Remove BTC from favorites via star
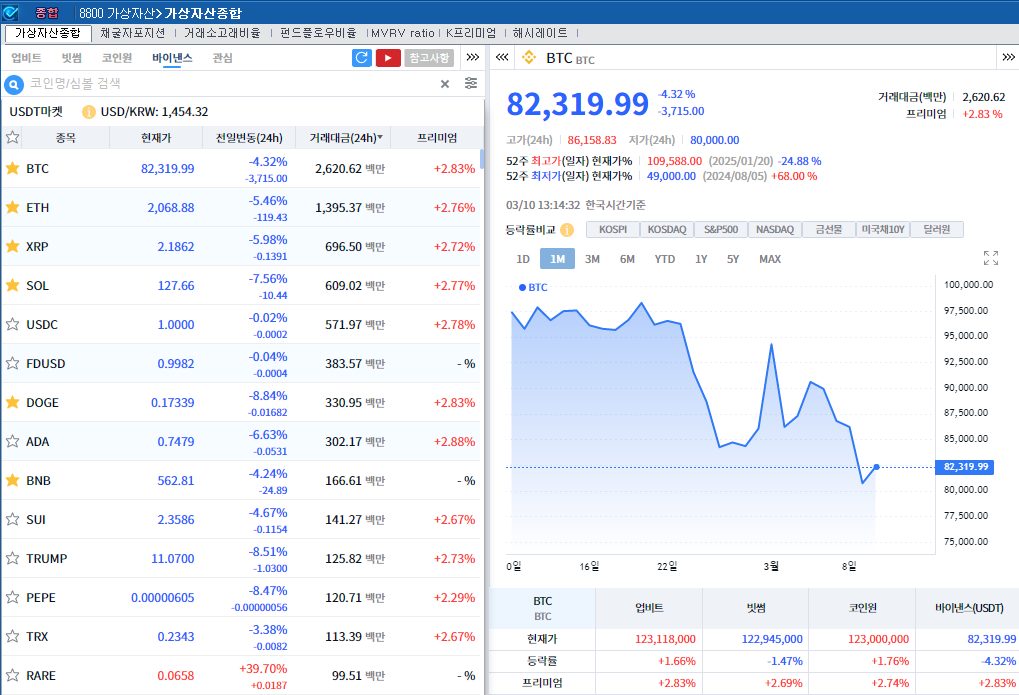 [13, 168]
